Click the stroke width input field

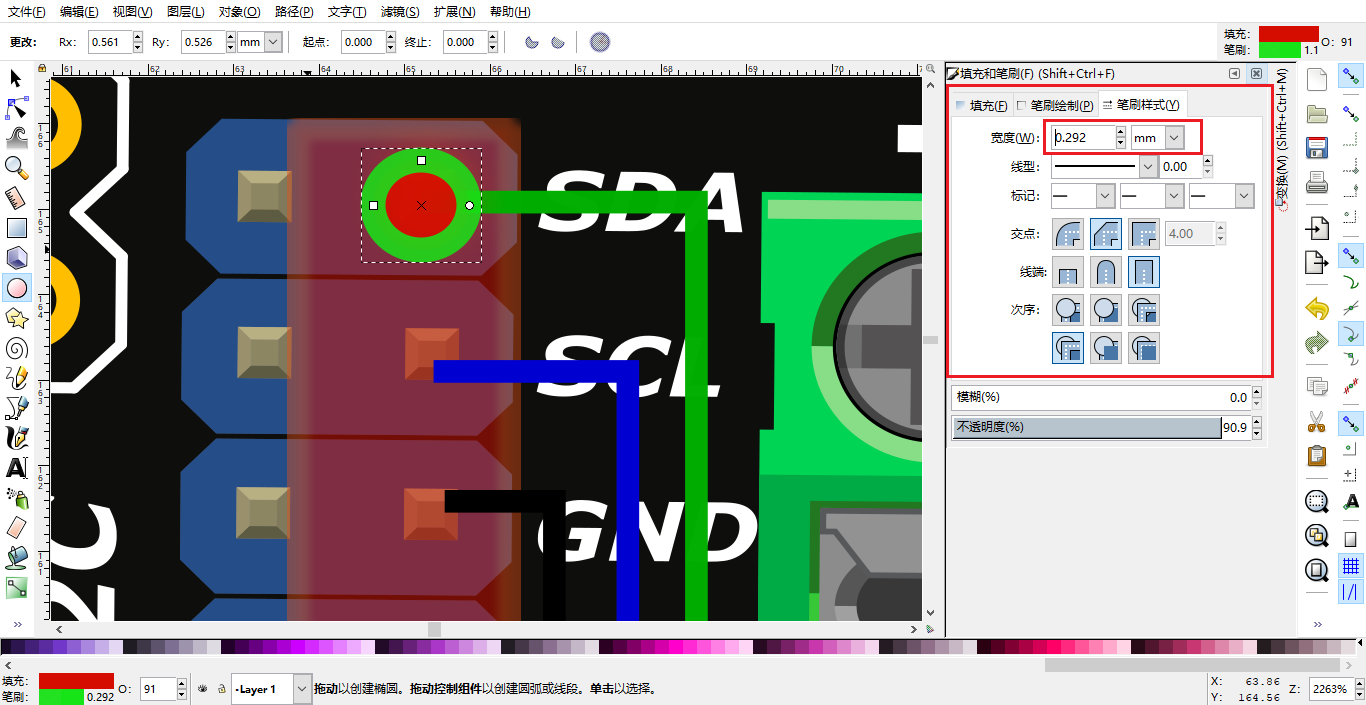click(x=1084, y=138)
